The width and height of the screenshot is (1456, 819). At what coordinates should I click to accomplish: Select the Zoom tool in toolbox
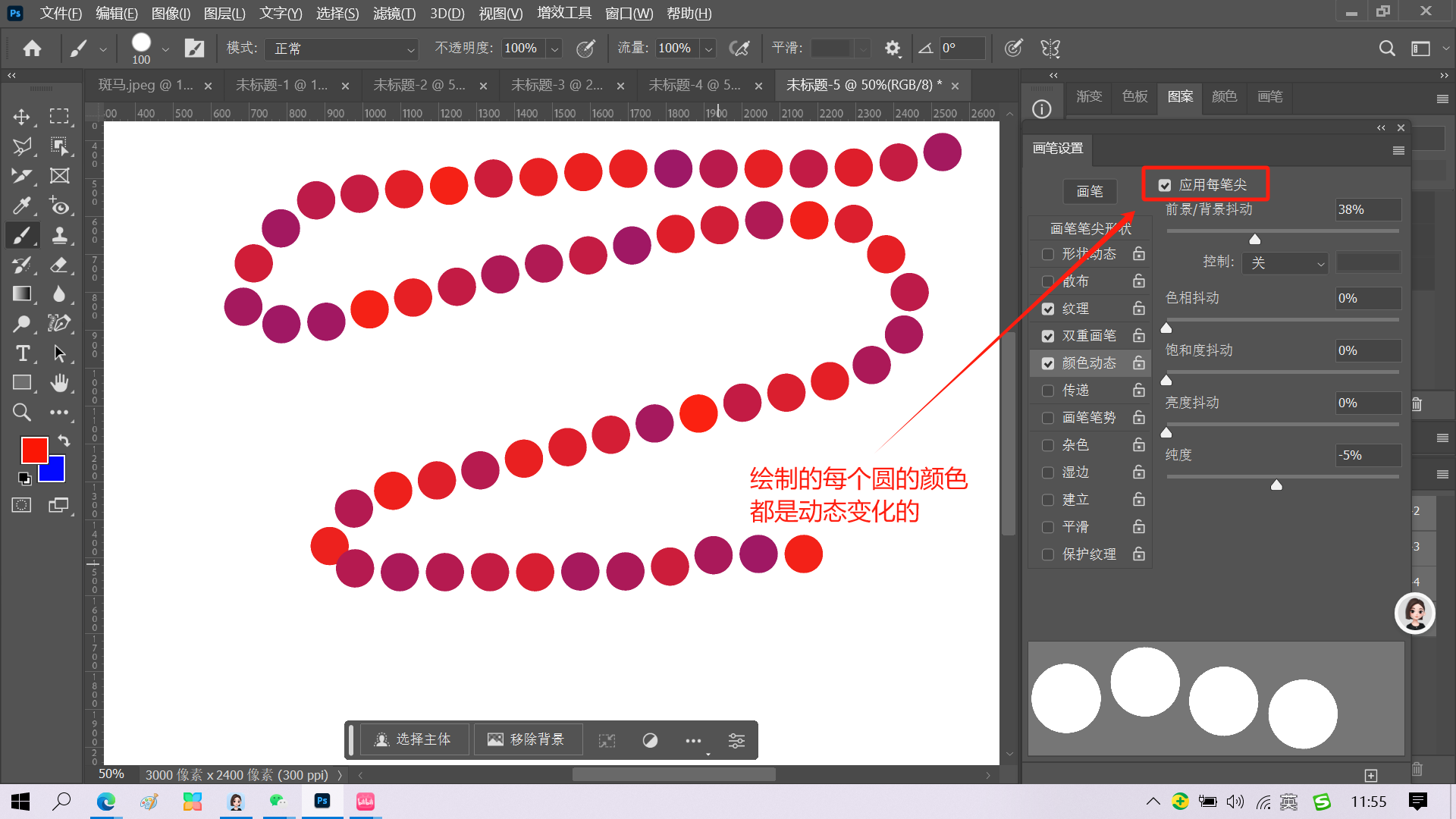coord(22,412)
